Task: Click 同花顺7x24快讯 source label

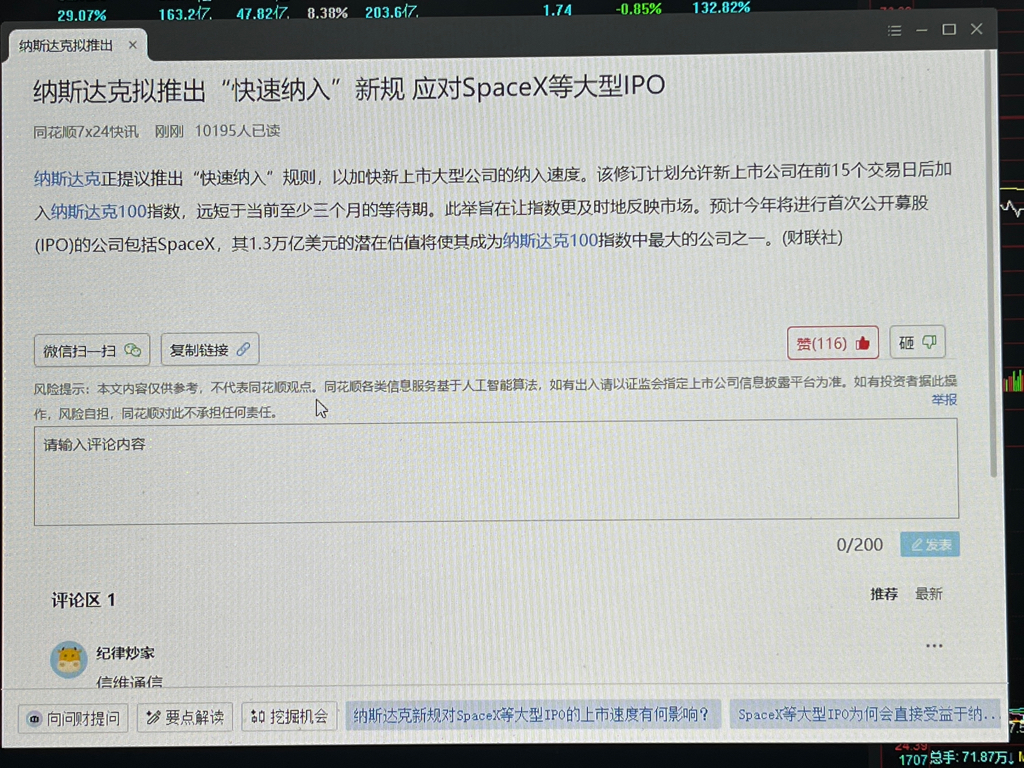Action: pyautogui.click(x=86, y=132)
